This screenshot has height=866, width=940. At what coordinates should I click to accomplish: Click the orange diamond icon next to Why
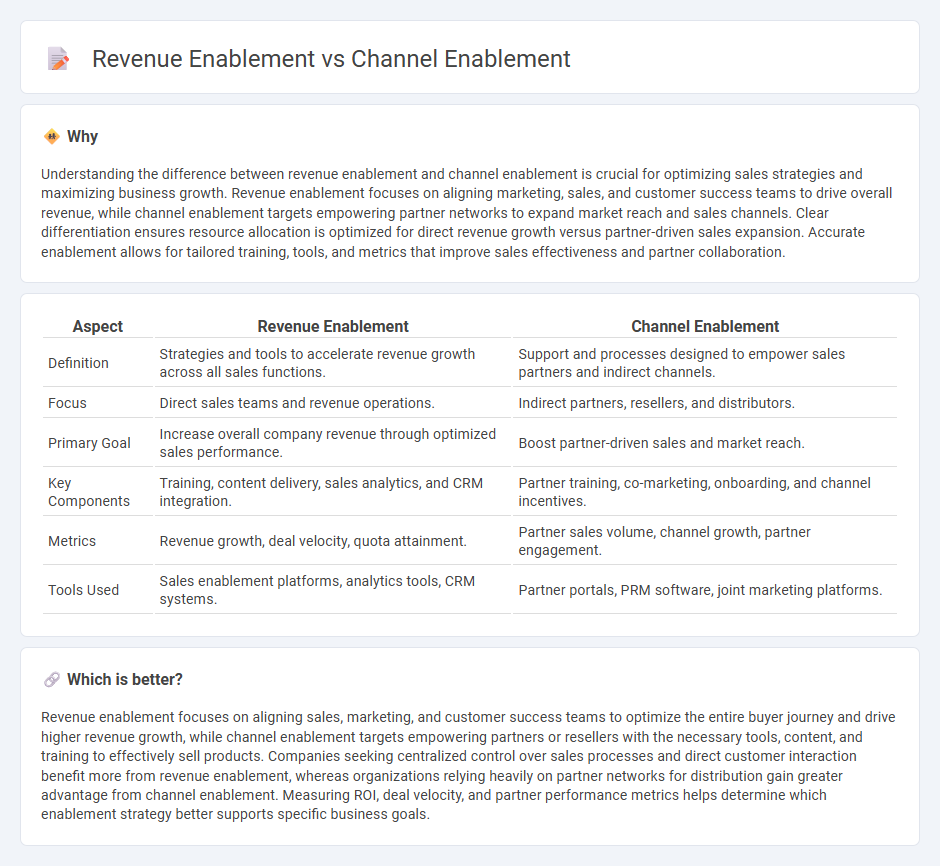pyautogui.click(x=52, y=137)
